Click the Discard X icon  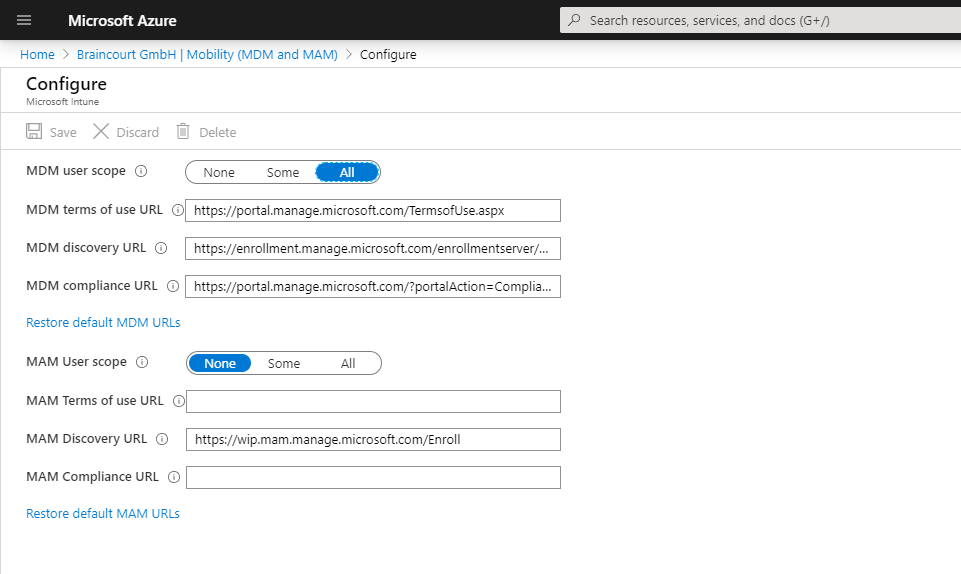(101, 131)
